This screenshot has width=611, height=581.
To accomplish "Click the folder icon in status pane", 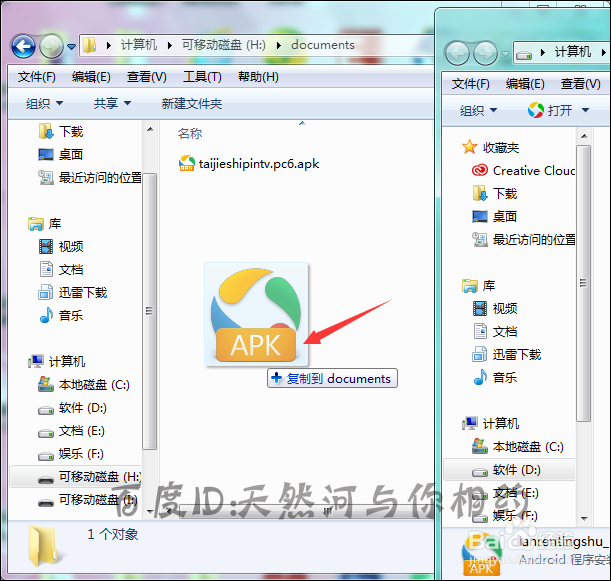I will coord(44,546).
